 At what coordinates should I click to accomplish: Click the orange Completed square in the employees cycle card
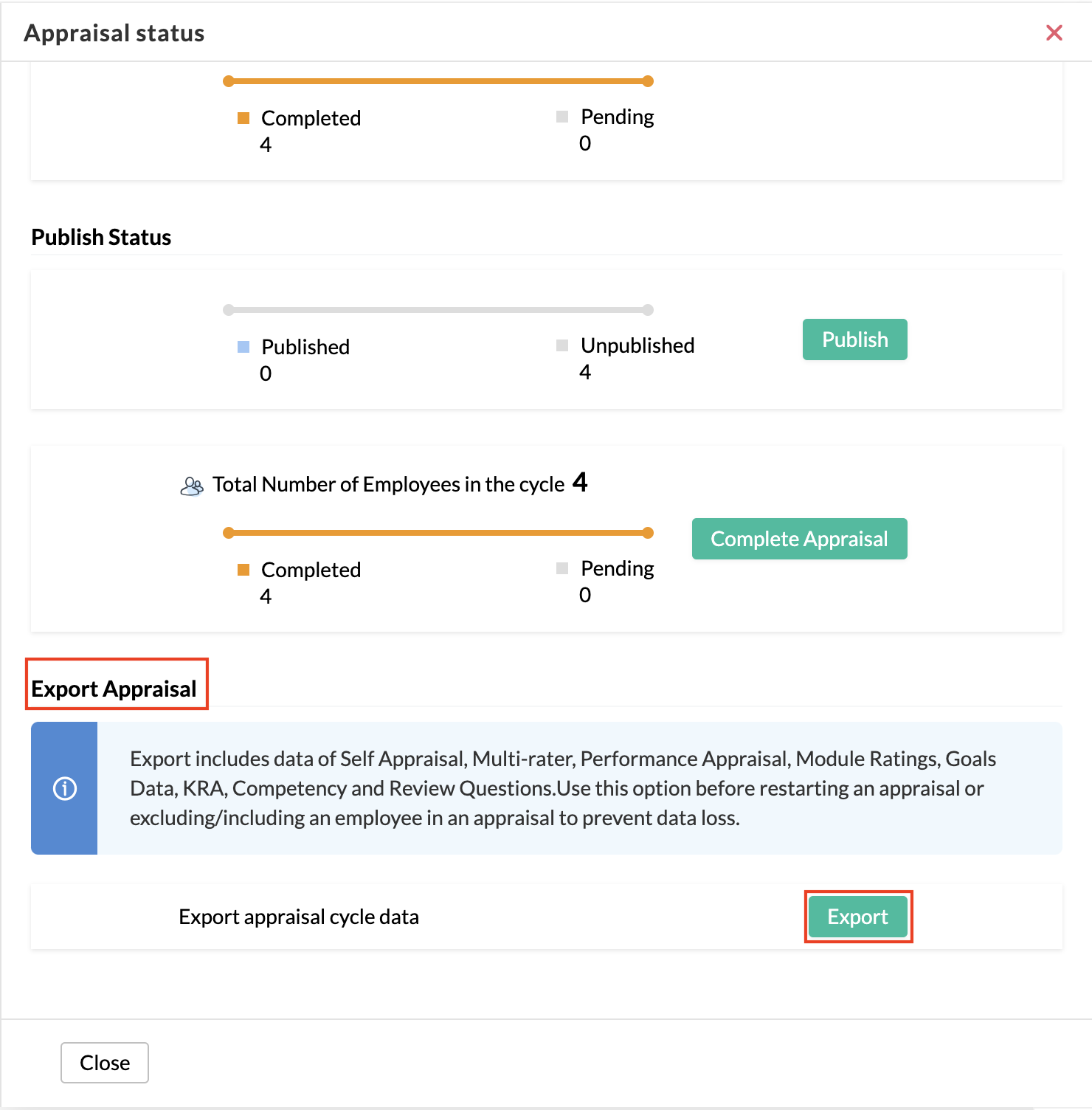[x=243, y=570]
